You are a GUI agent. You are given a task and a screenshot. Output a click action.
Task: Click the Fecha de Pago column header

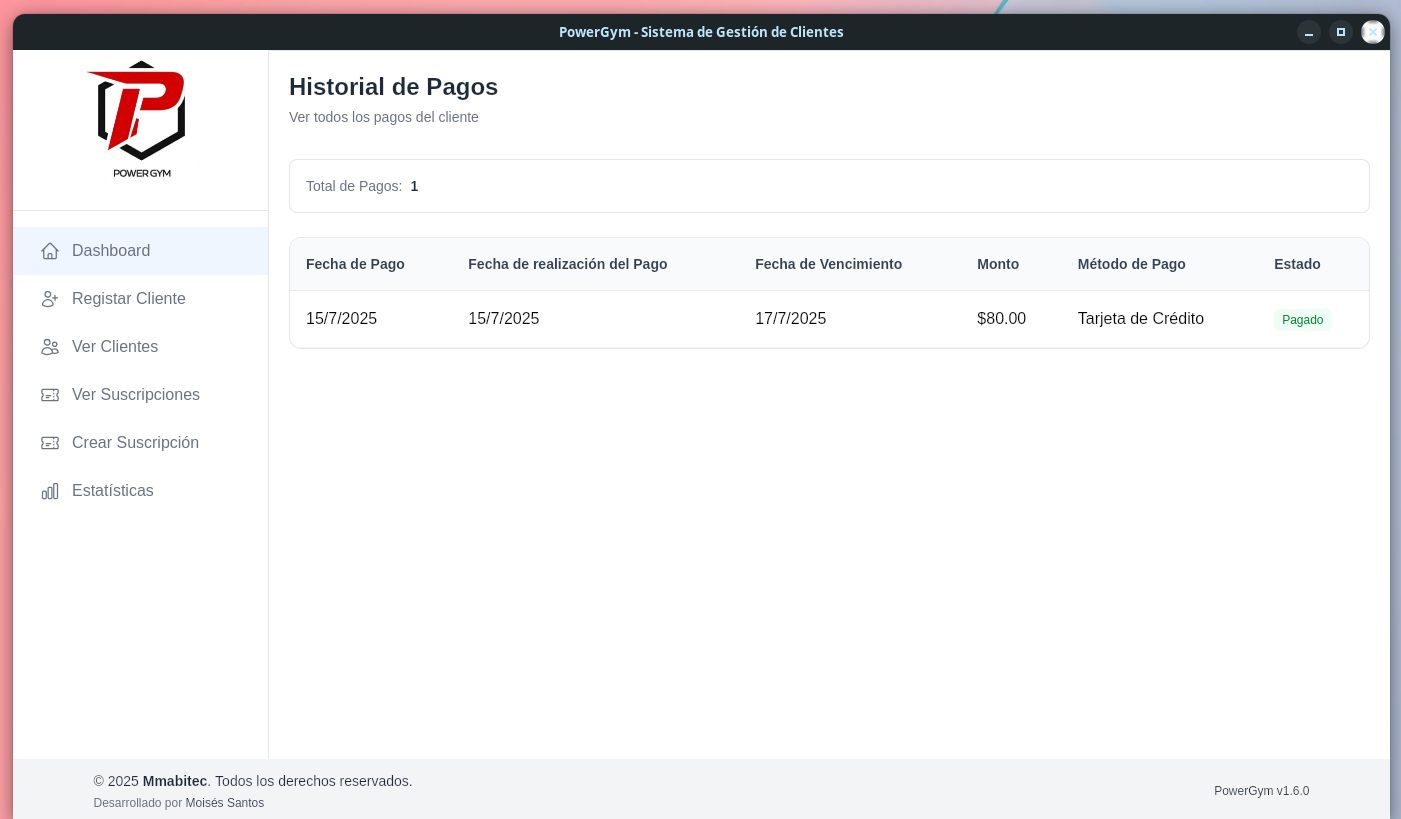tap(355, 264)
